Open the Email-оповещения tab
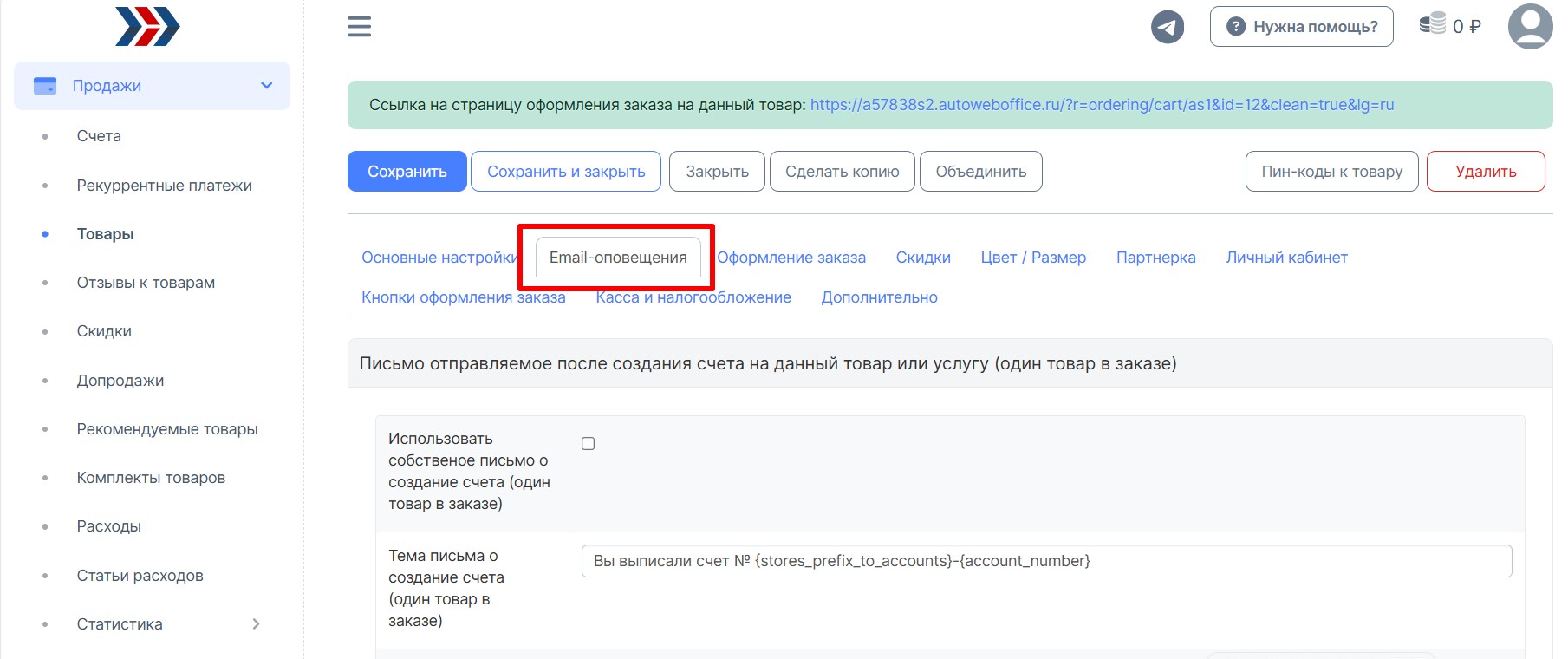The height and width of the screenshot is (659, 1568). point(617,258)
